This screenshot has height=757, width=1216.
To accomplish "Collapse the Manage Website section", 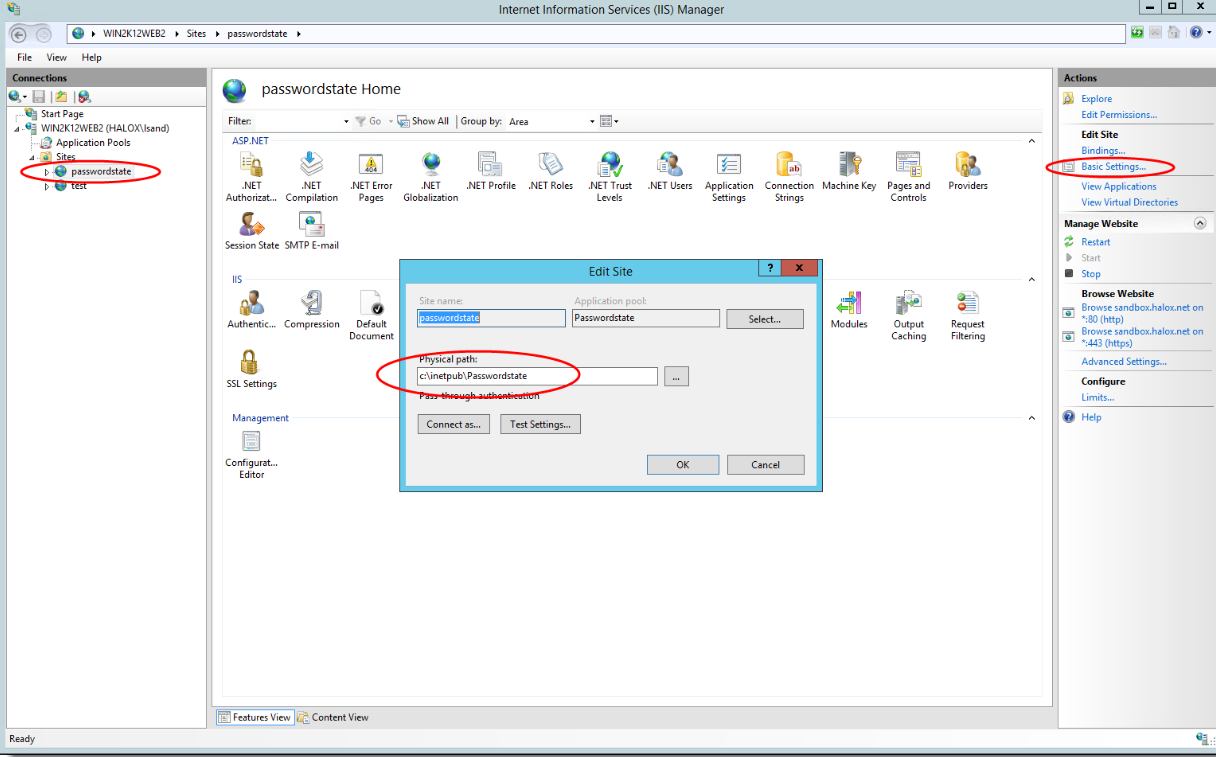I will tap(1200, 224).
